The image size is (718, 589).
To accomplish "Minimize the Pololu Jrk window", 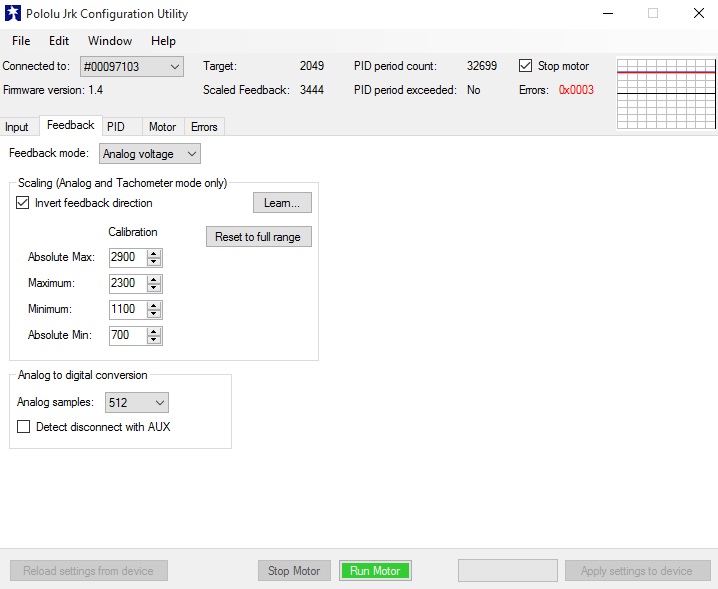I will tap(608, 13).
